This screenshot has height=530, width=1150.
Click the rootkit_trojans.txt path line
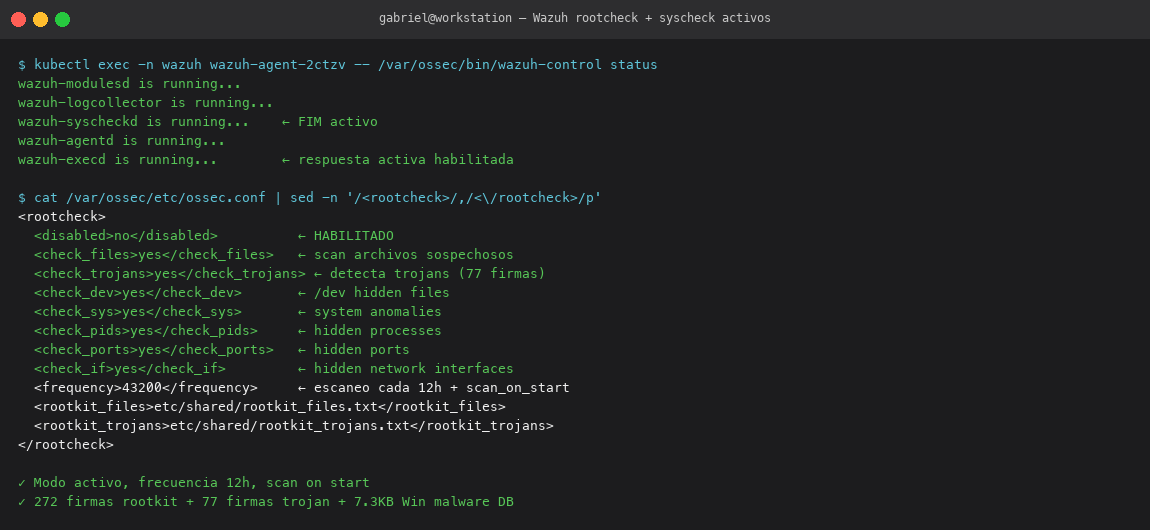pos(293,427)
